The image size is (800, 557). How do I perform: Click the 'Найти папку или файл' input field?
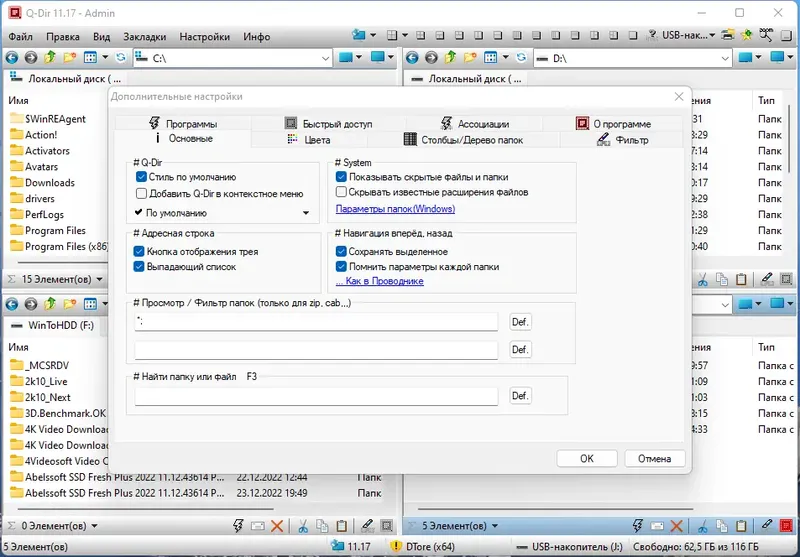pyautogui.click(x=316, y=396)
